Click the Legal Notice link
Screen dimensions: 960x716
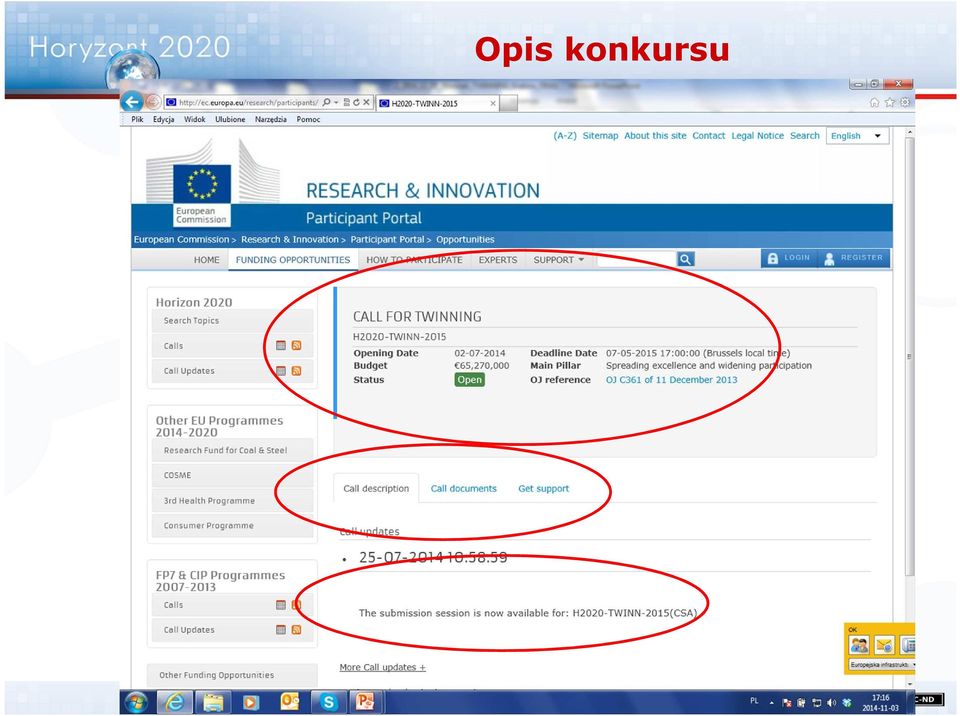coord(757,136)
